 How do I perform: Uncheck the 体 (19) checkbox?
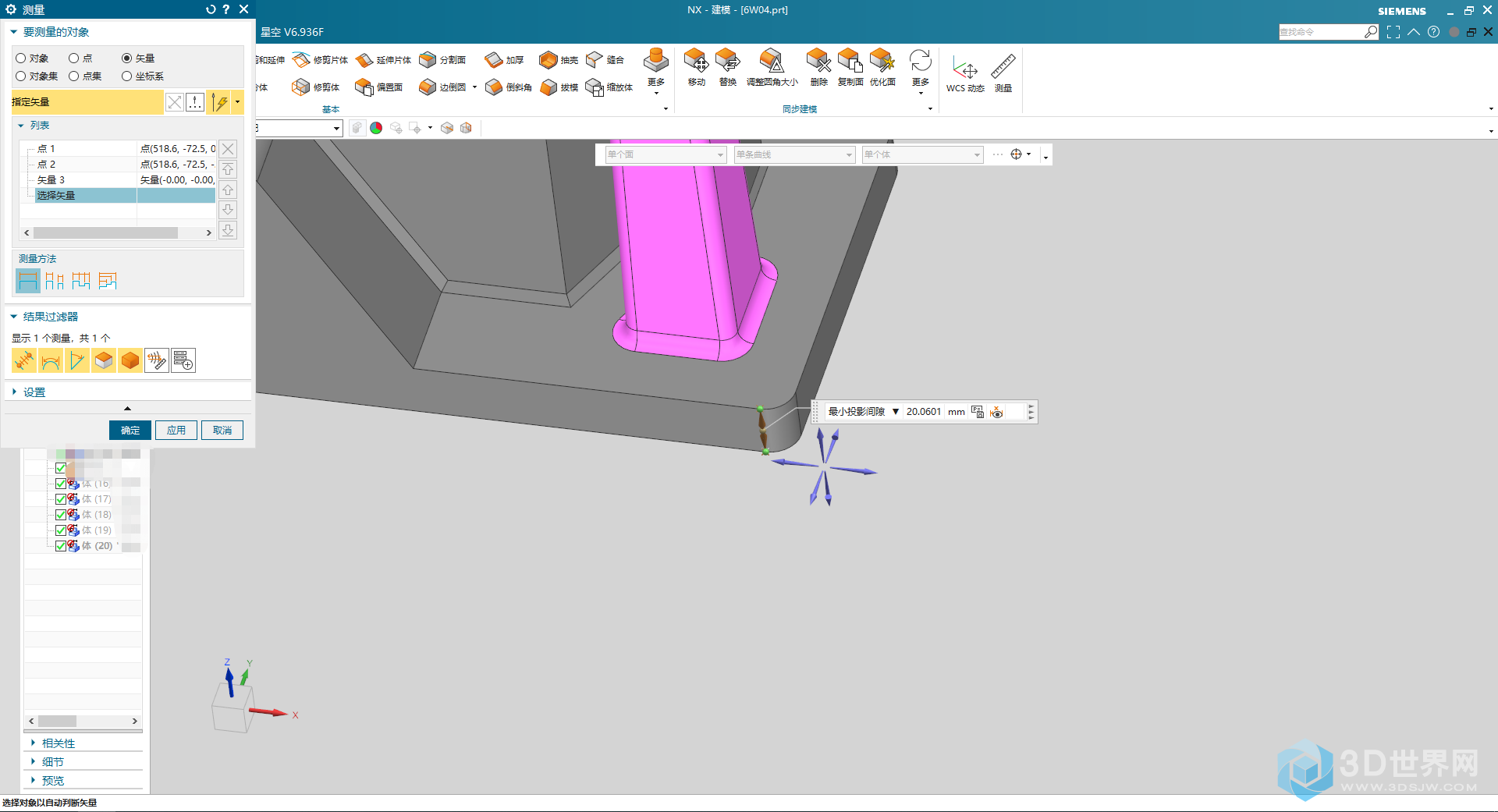(x=61, y=530)
